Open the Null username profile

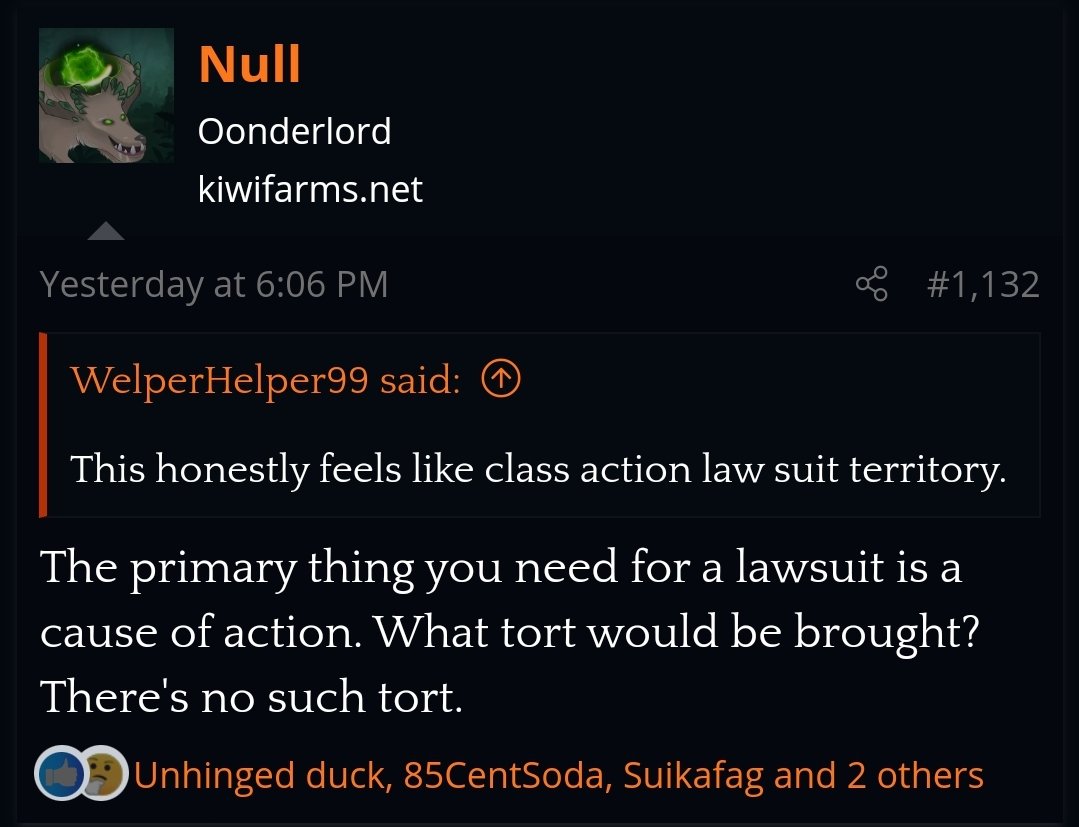249,64
